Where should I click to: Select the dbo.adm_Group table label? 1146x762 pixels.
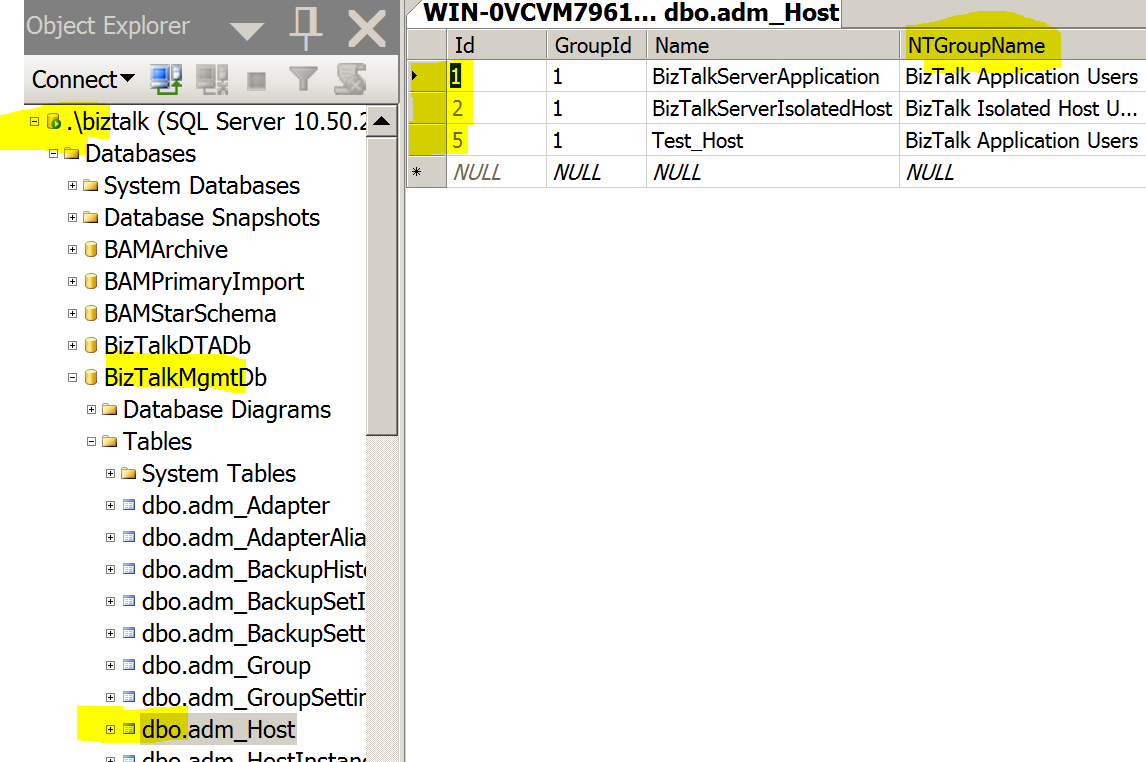[x=227, y=666]
